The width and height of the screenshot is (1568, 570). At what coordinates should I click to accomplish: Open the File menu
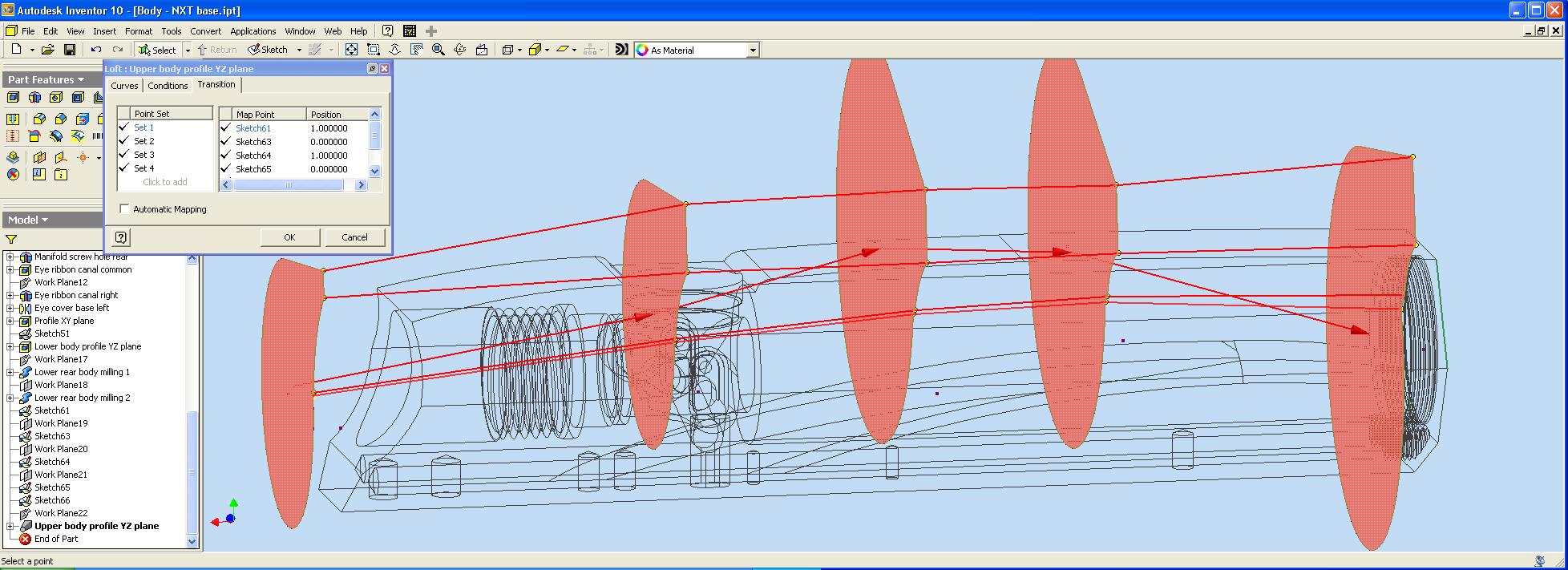[28, 31]
